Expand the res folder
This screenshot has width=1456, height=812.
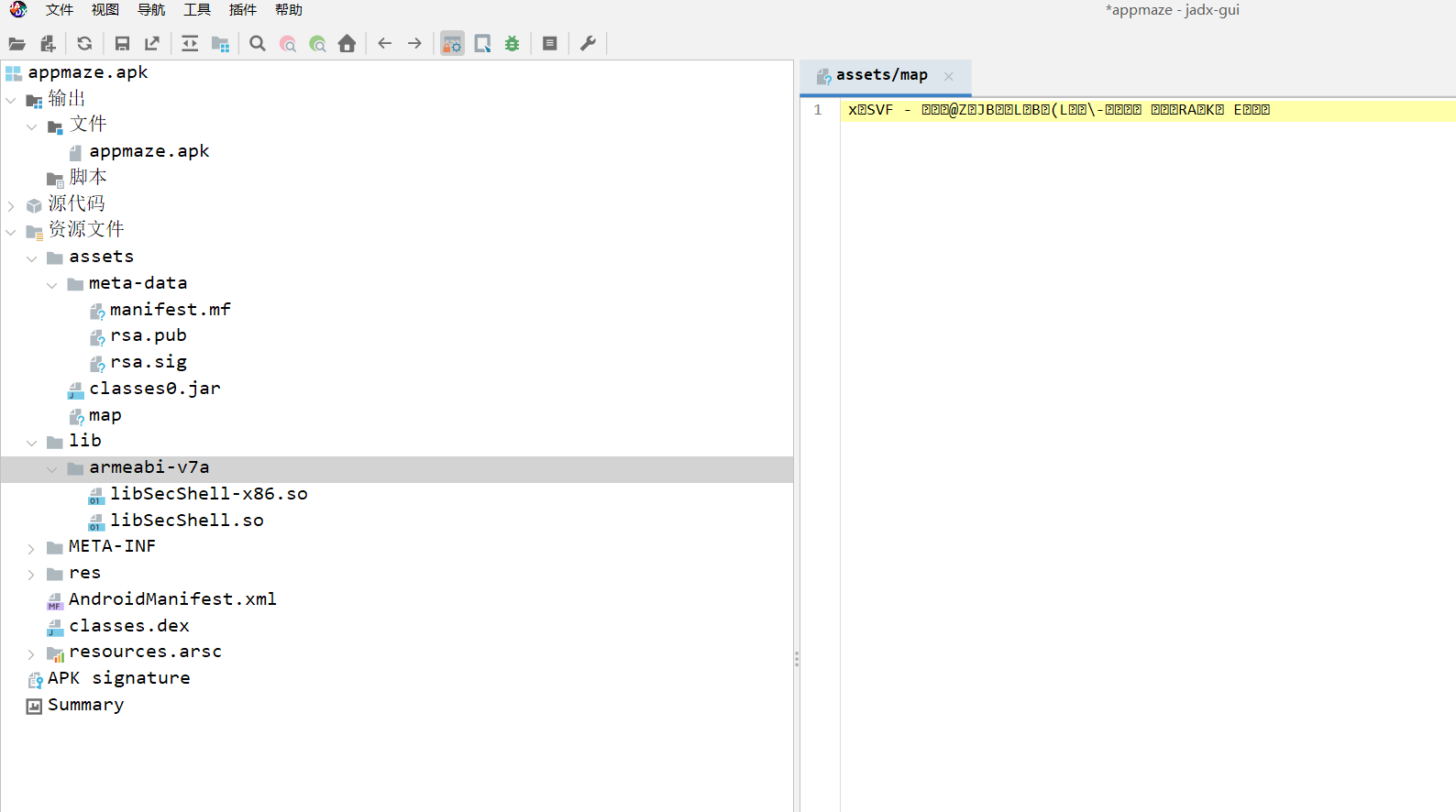tap(32, 575)
